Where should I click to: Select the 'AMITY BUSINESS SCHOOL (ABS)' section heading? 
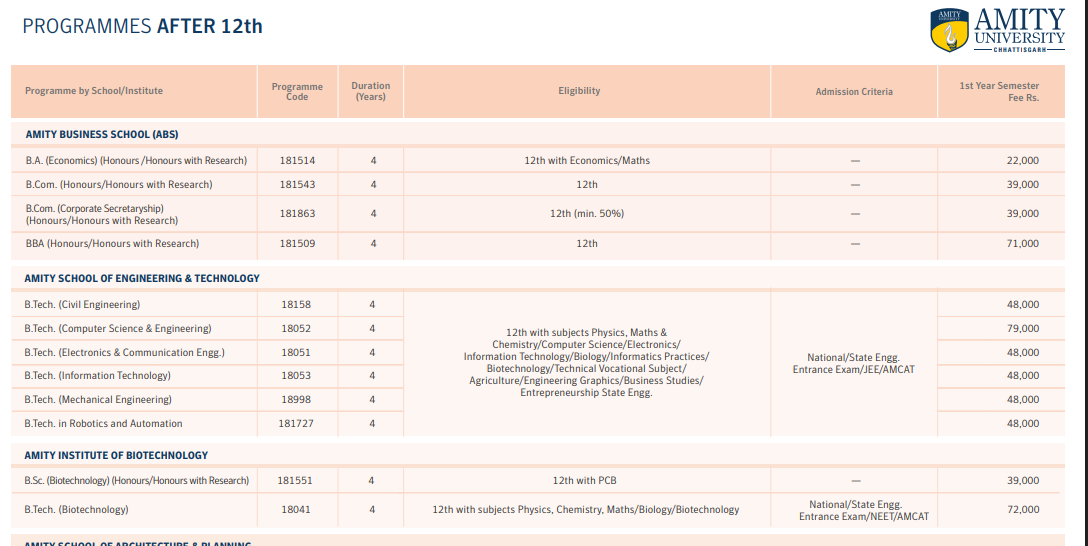[x=102, y=135]
